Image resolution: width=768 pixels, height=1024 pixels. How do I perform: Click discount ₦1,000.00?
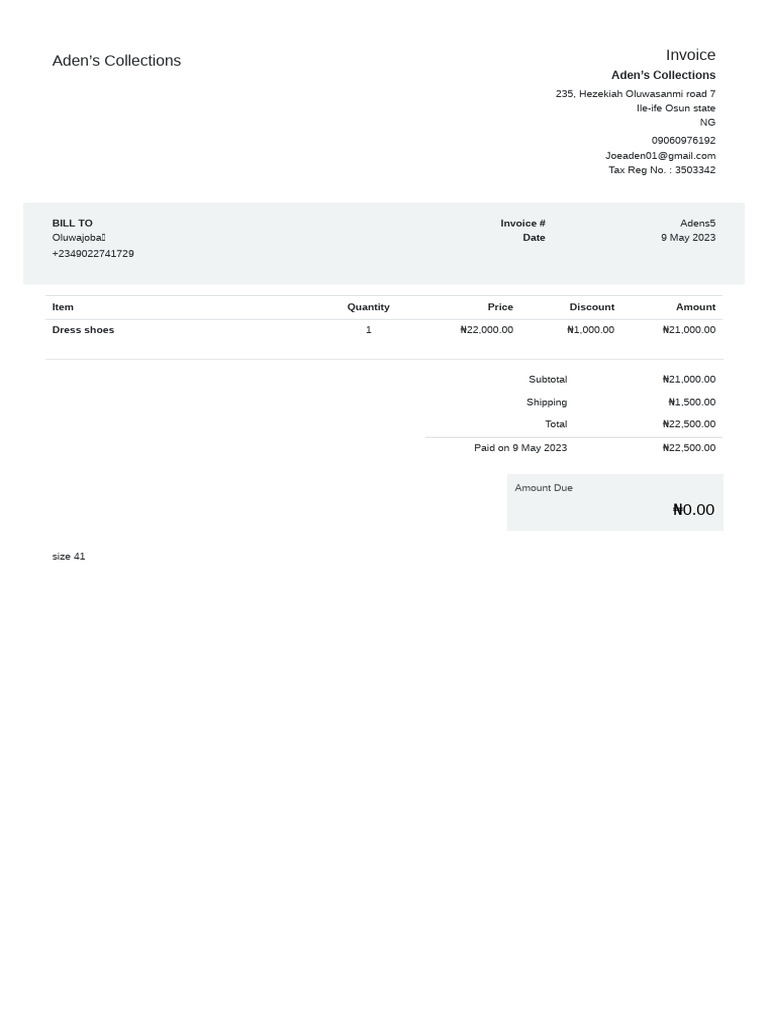[x=590, y=330]
